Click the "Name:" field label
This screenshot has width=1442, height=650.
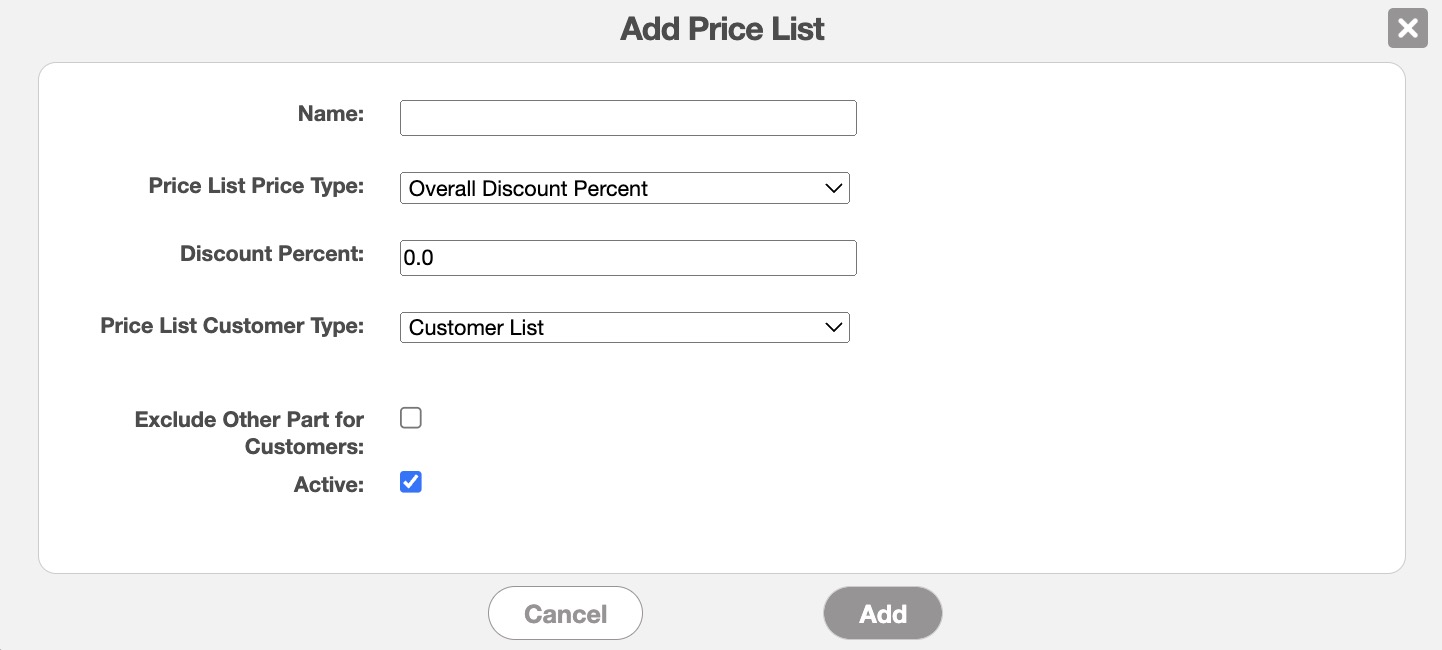[331, 114]
